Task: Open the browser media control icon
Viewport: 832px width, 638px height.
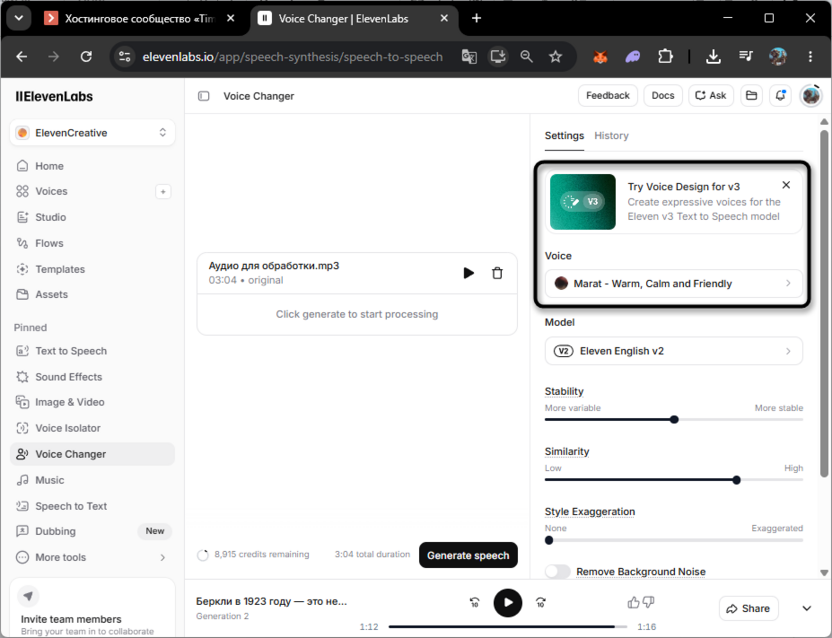Action: point(746,56)
